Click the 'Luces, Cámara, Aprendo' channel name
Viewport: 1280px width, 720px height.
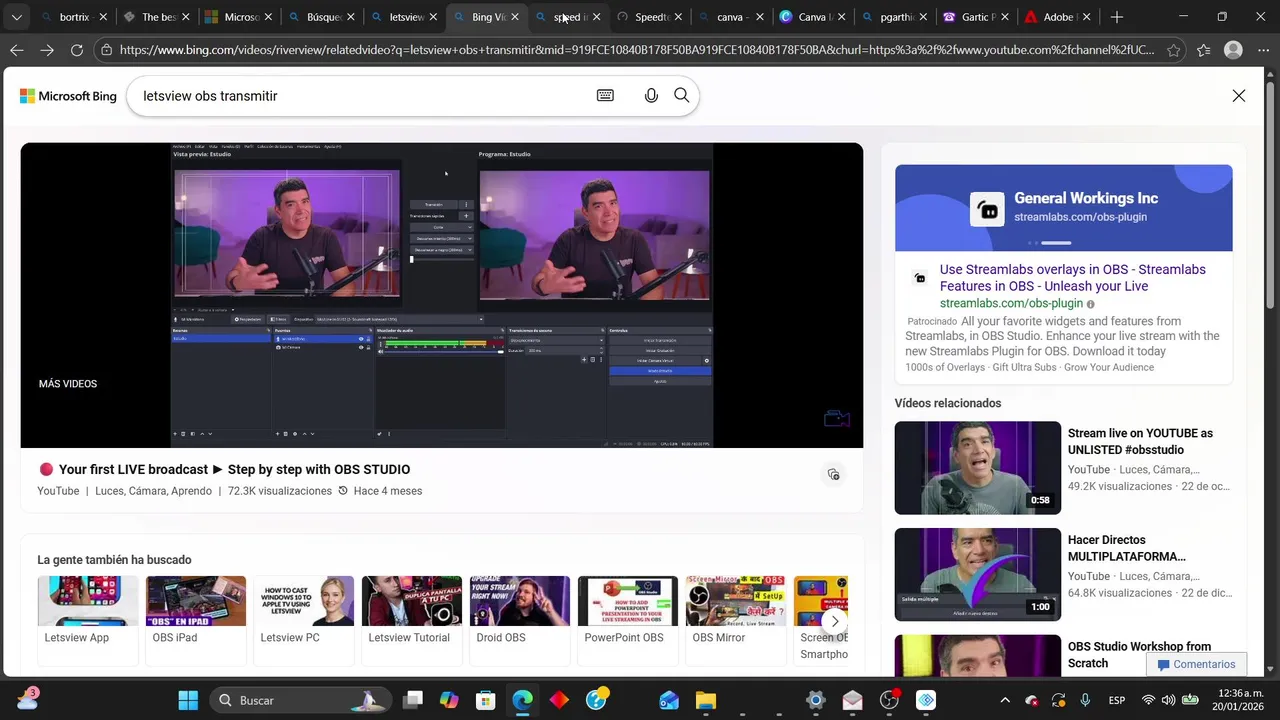click(x=153, y=491)
